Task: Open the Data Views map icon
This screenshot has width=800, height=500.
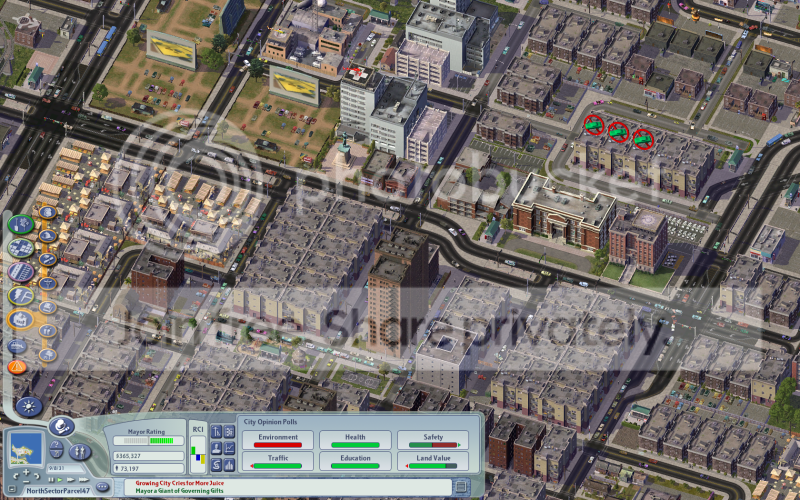Action: tap(229, 432)
